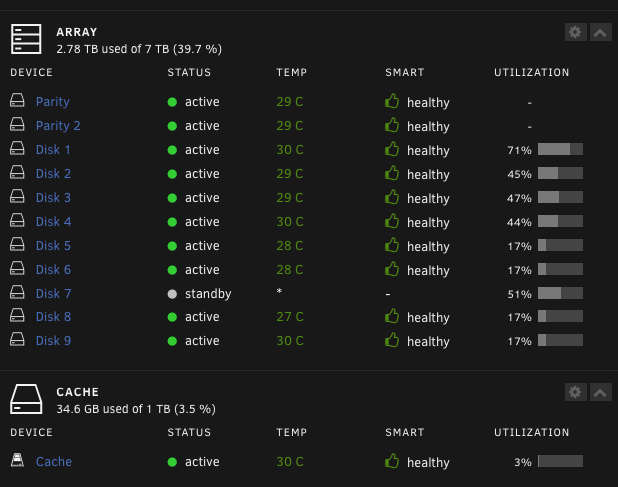Click the drive icon beside Parity 2
618x487 pixels.
(17, 125)
